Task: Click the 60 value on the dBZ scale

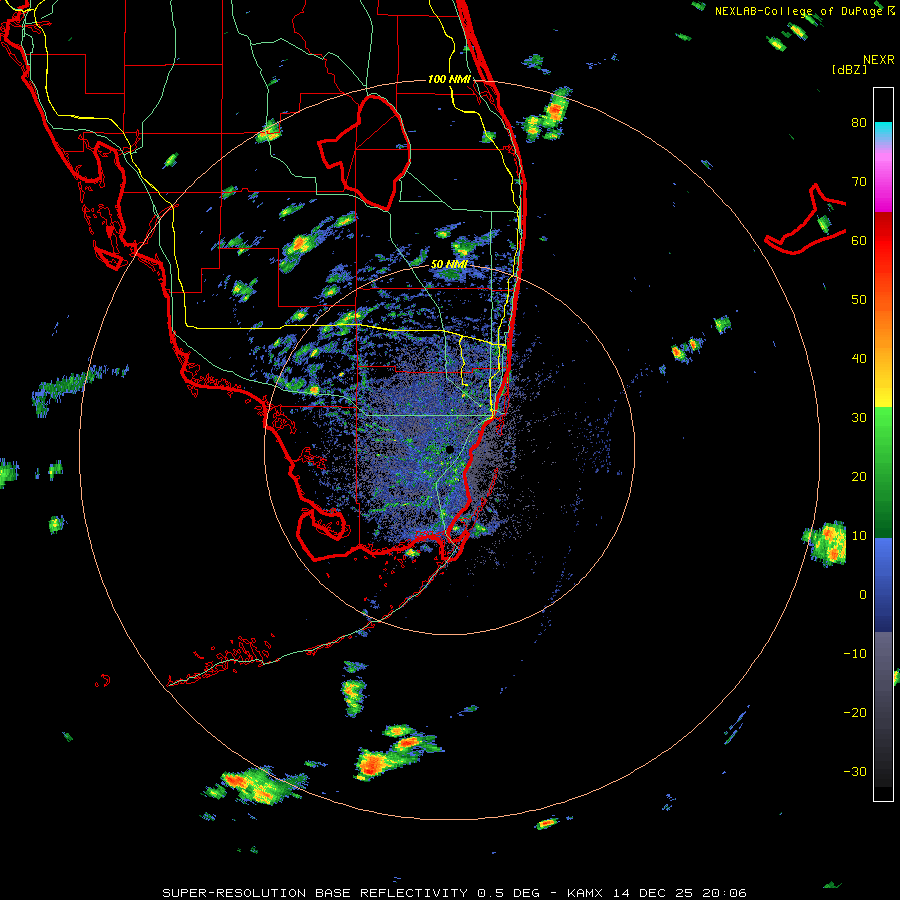Action: coord(859,240)
